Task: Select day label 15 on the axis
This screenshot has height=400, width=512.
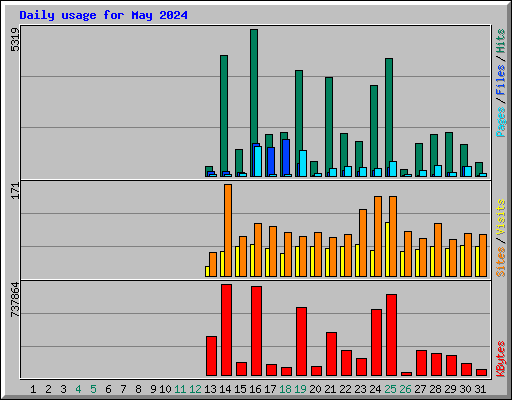Action: [240, 389]
